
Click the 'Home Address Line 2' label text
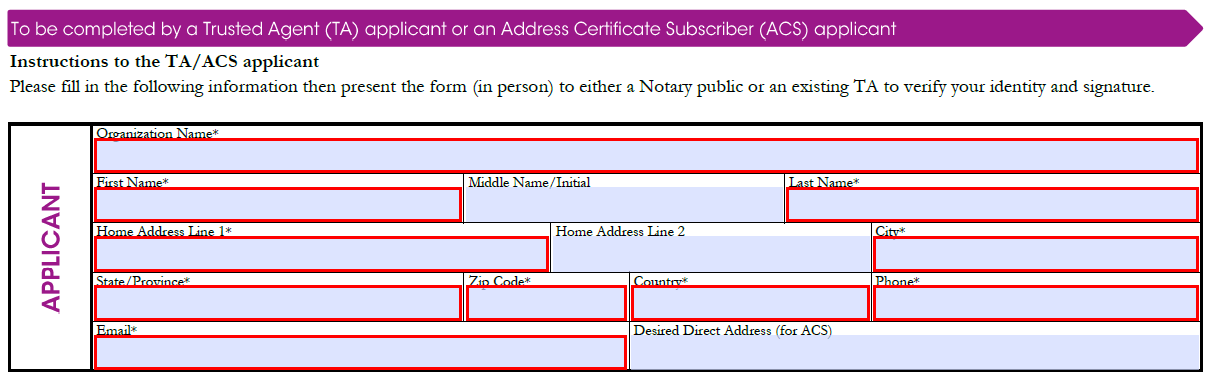620,231
